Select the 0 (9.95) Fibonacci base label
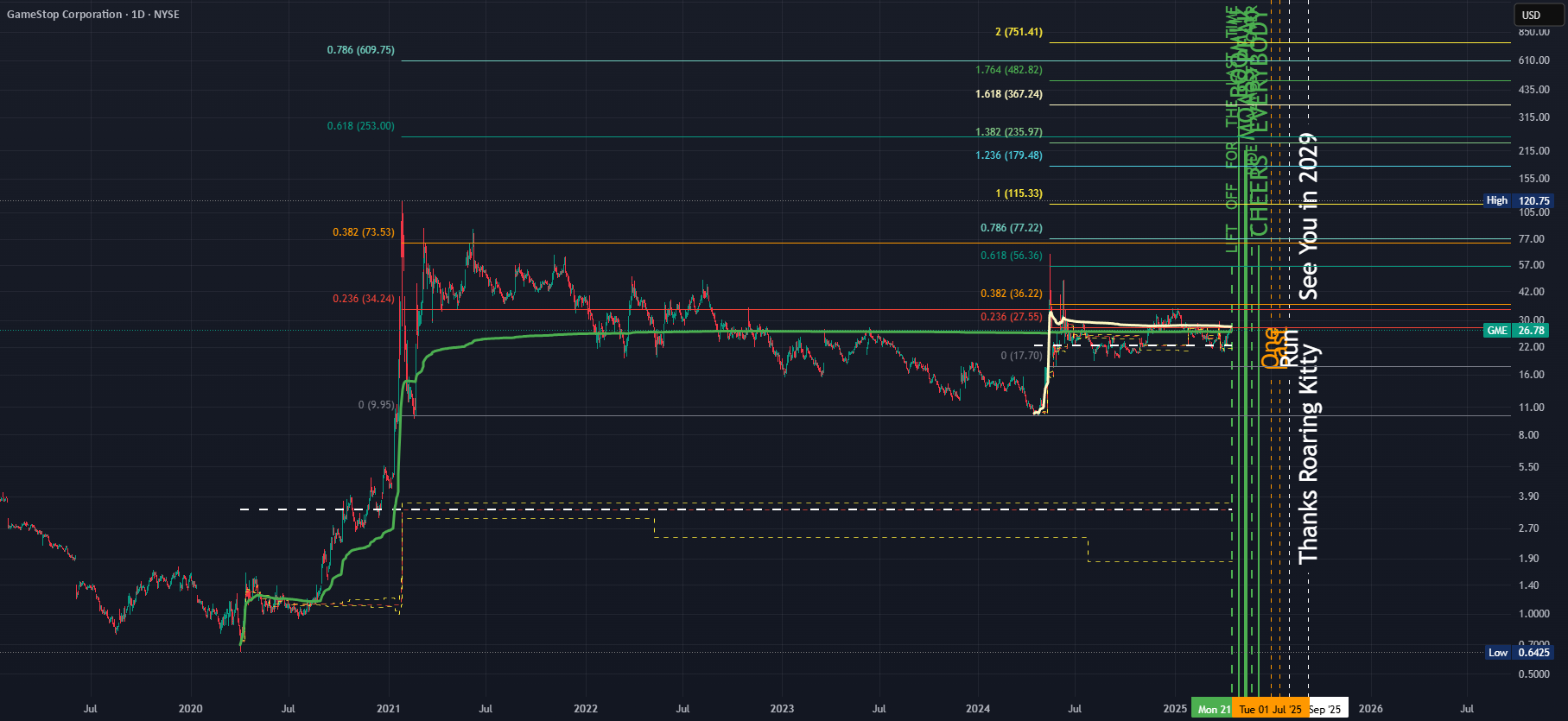The height and width of the screenshot is (721, 1568). click(x=376, y=405)
